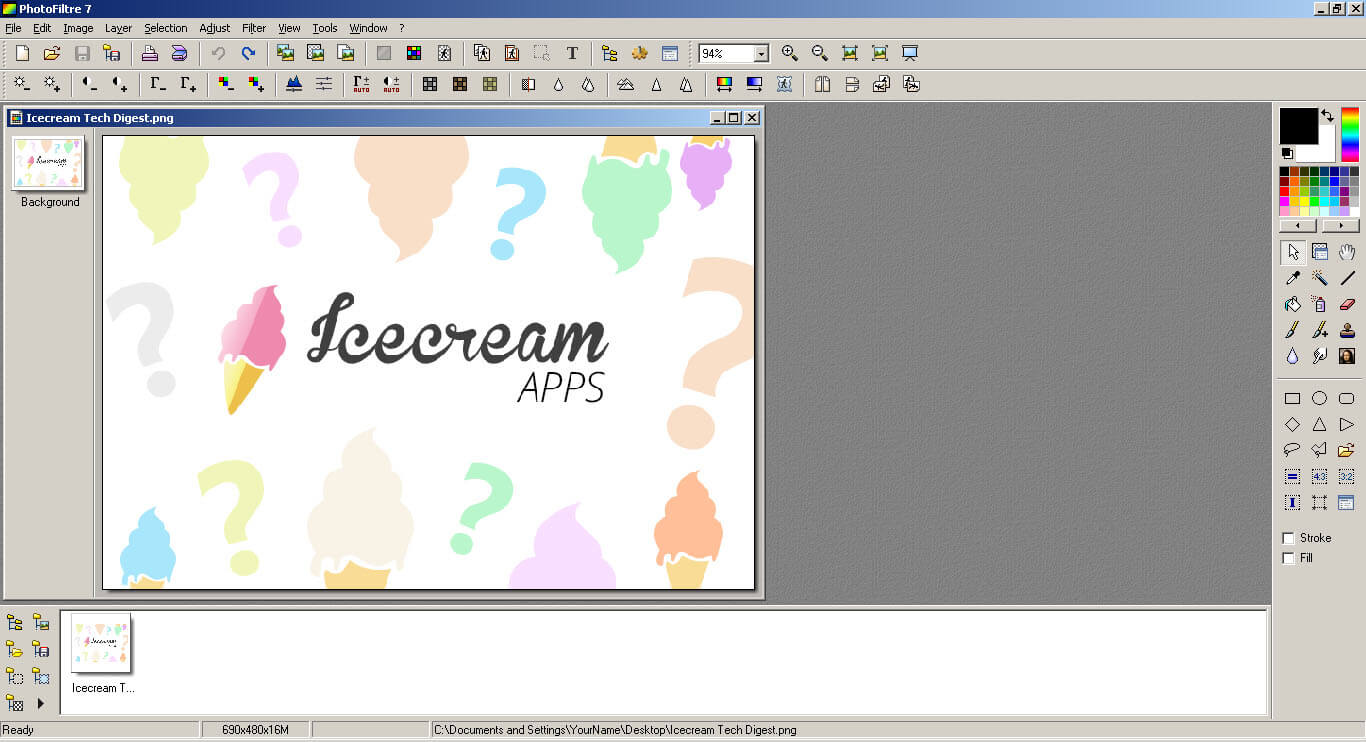Click the white background color swatch
This screenshot has height=742, width=1366.
click(1325, 152)
